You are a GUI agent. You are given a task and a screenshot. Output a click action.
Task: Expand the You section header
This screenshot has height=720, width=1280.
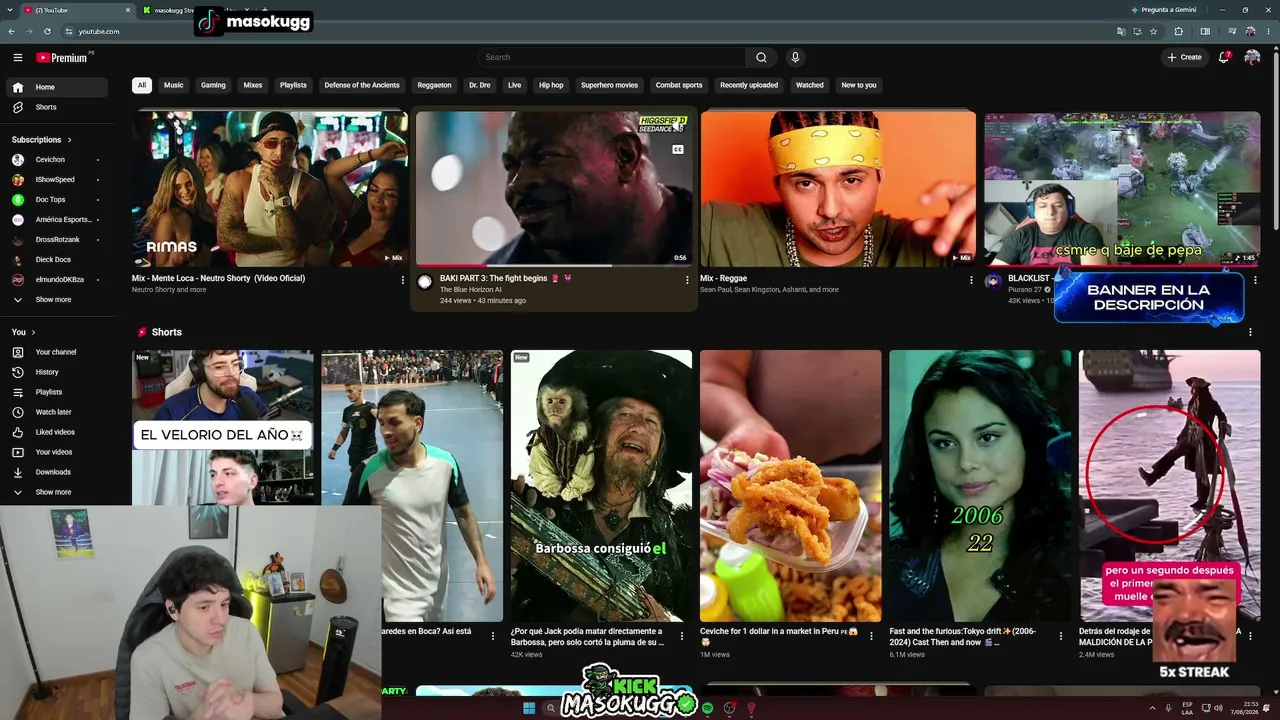(x=24, y=332)
